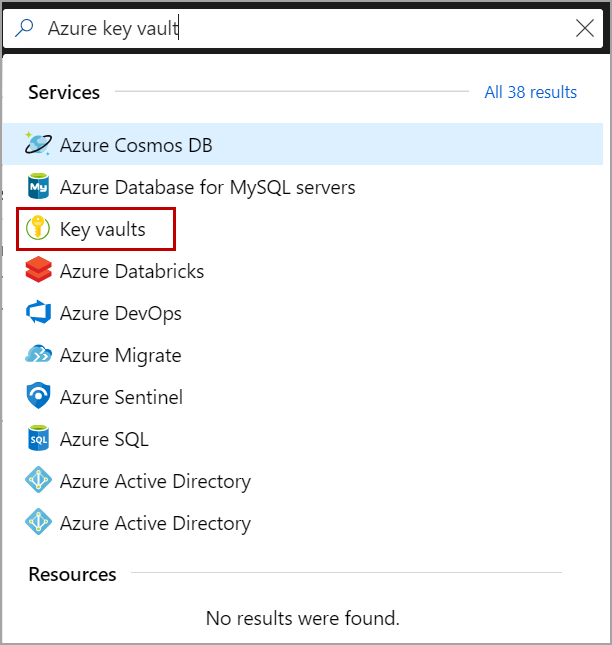The width and height of the screenshot is (612, 645).
Task: Click the red Azure Databricks icon
Action: [x=39, y=271]
